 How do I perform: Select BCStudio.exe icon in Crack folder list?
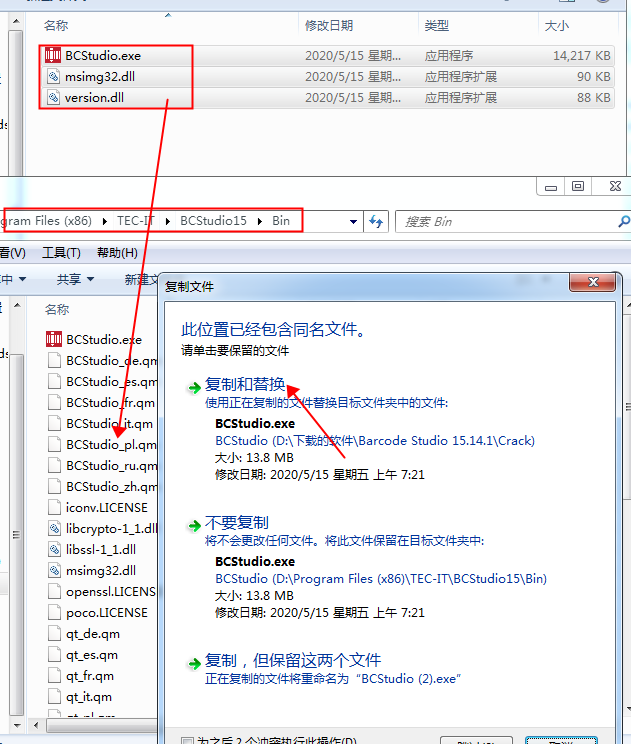53,56
